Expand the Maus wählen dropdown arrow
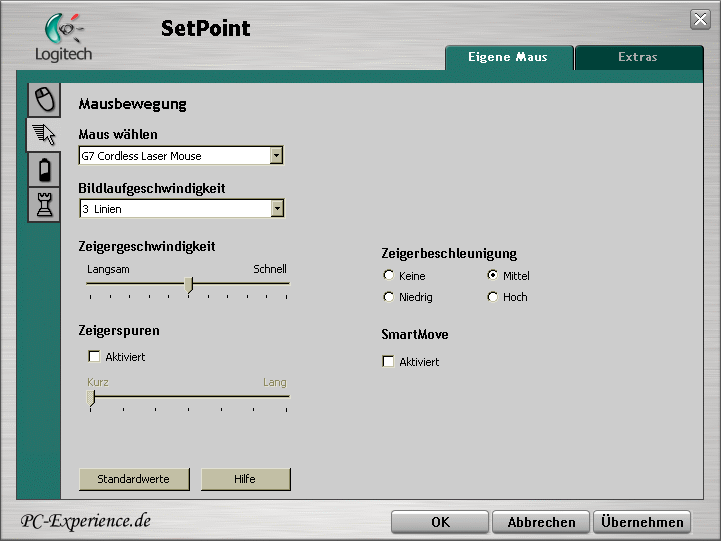This screenshot has height=541, width=721. pyautogui.click(x=276, y=155)
